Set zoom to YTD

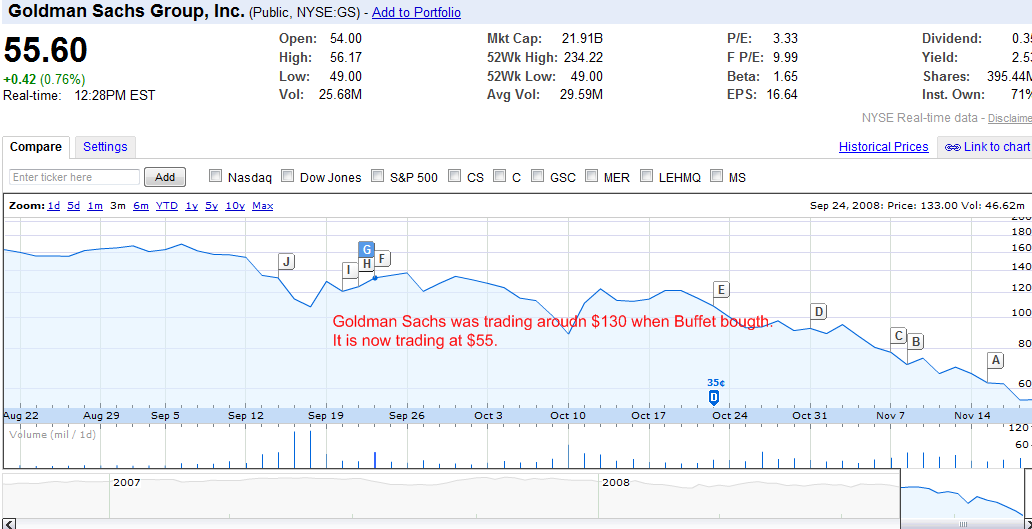pyautogui.click(x=167, y=206)
